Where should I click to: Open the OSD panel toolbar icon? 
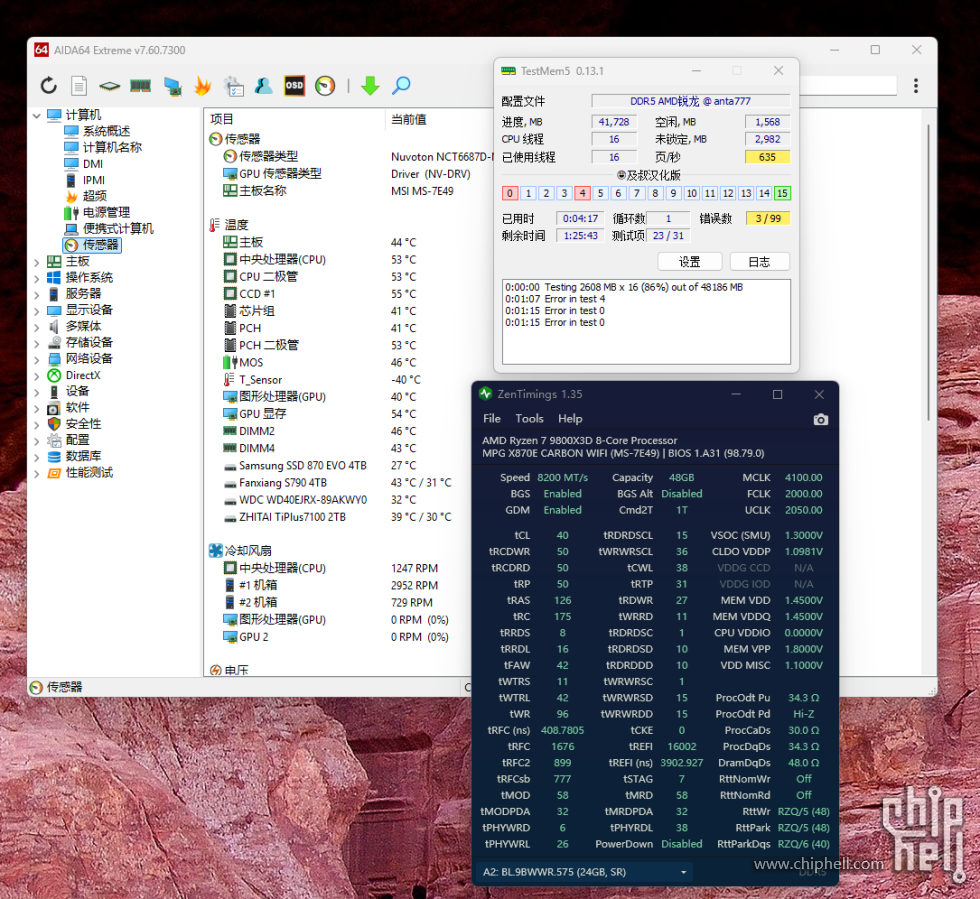tap(294, 86)
